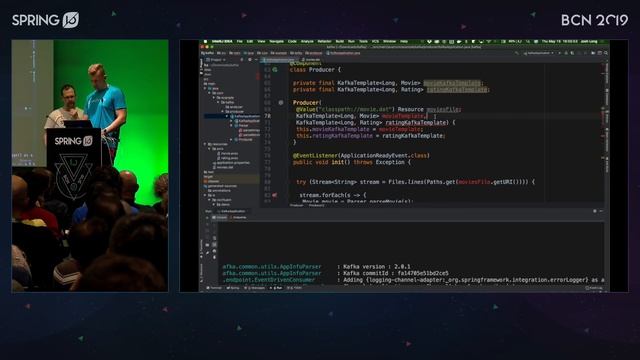Click the menu bar date and time

point(560,42)
